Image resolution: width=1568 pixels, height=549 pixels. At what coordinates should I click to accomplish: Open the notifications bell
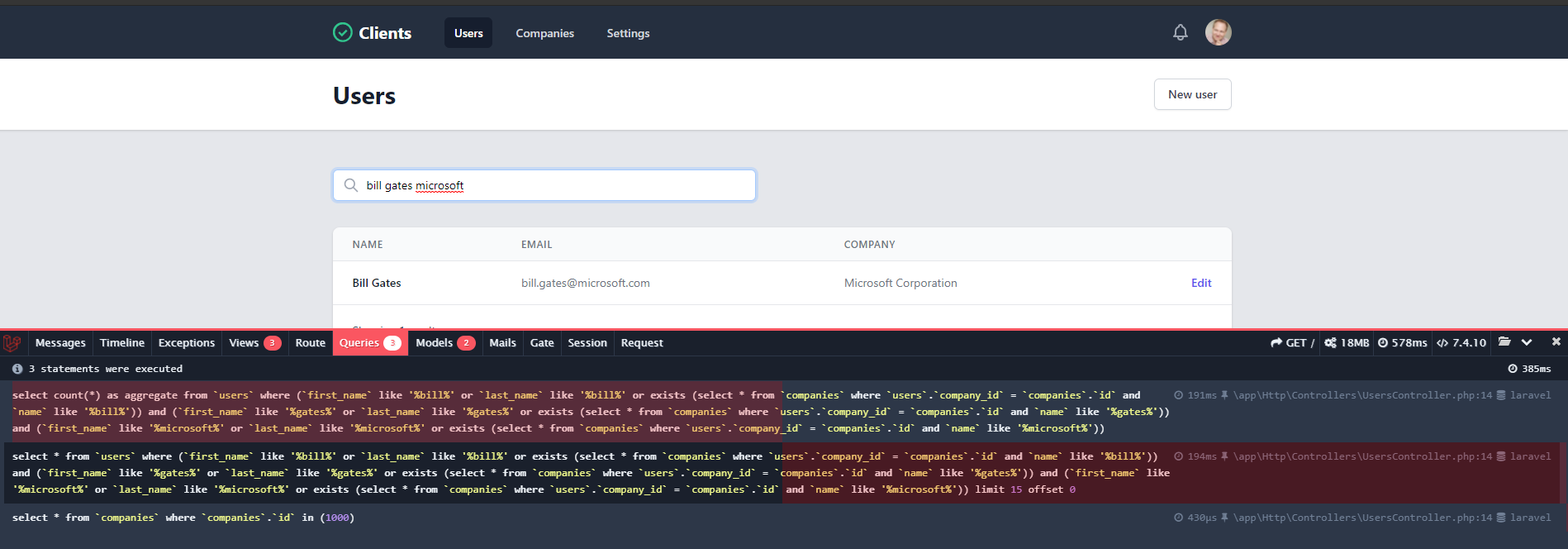tap(1181, 32)
